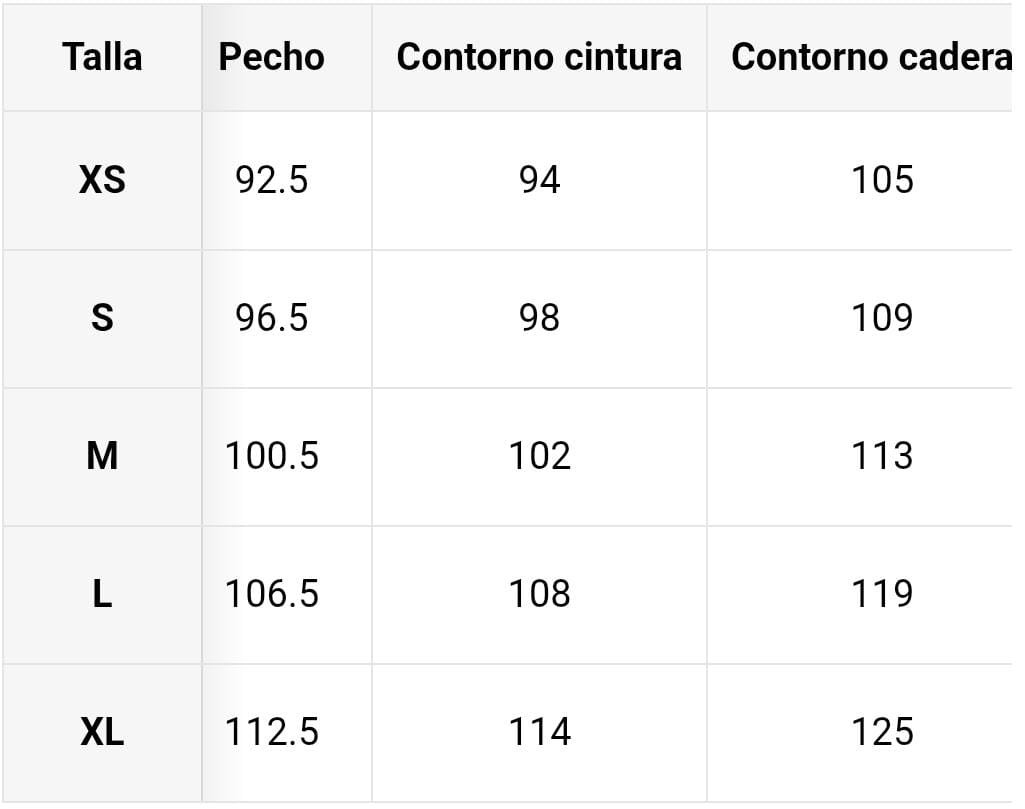Select the XL pecho value 112.5
Image resolution: width=1025 pixels, height=809 pixels.
tap(272, 732)
